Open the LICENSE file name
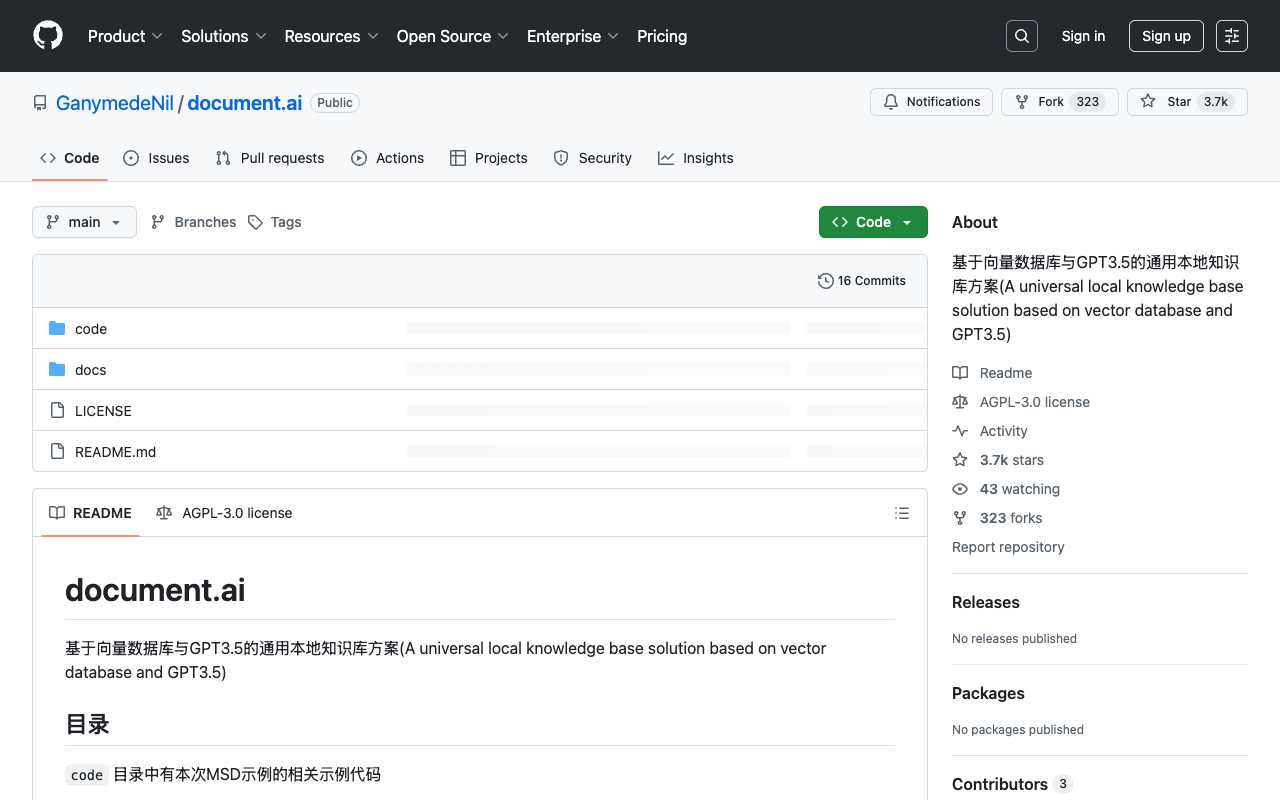Image resolution: width=1280 pixels, height=800 pixels. [x=103, y=411]
